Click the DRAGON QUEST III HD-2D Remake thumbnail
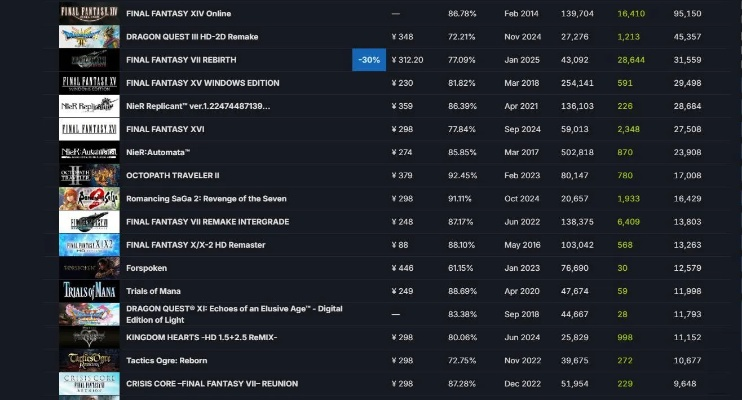Viewport: 742px width, 400px height. tap(89, 37)
